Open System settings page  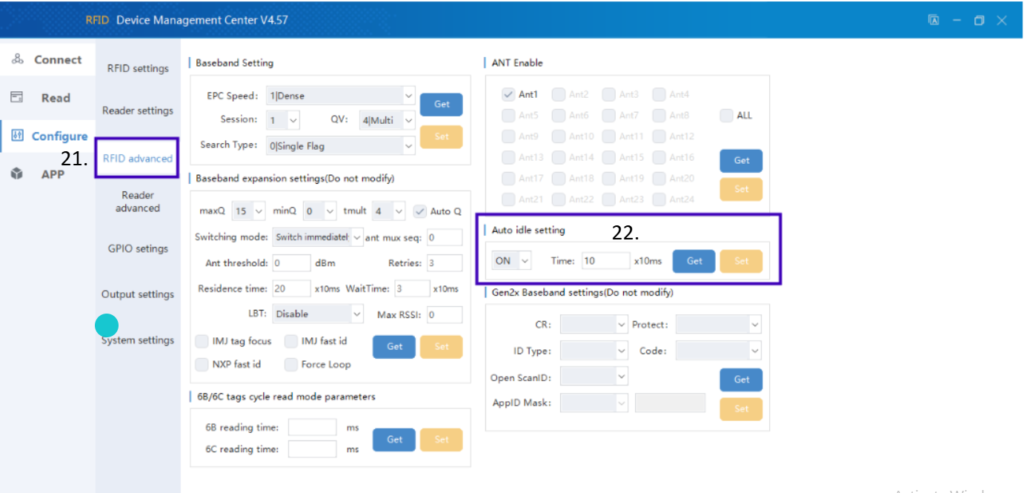click(x=138, y=340)
